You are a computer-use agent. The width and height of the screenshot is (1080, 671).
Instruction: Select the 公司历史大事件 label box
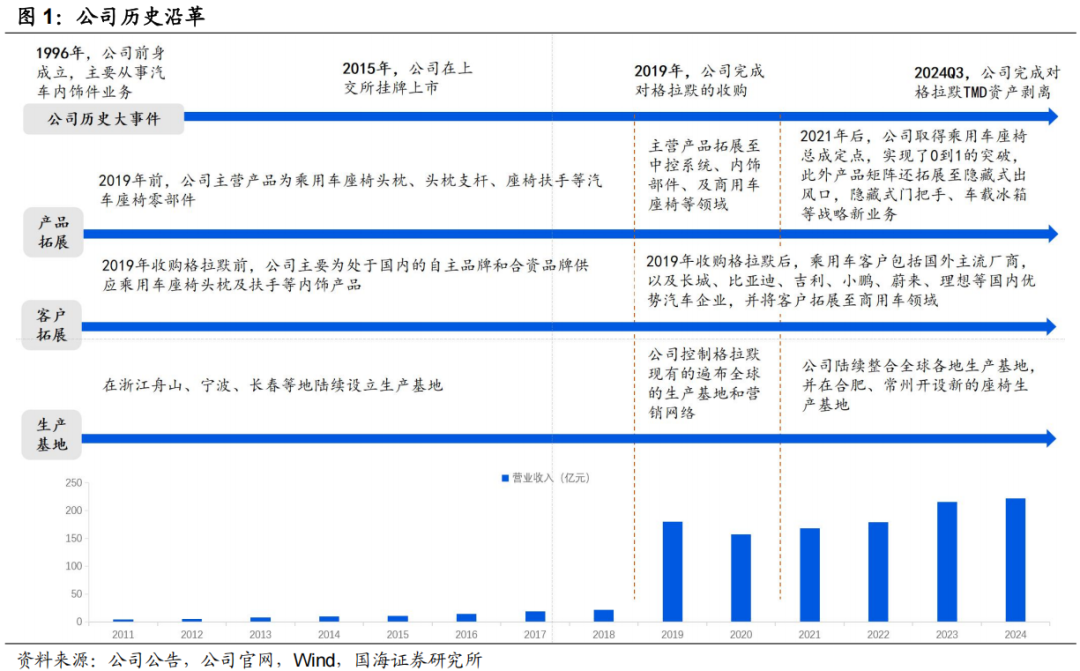tap(103, 119)
